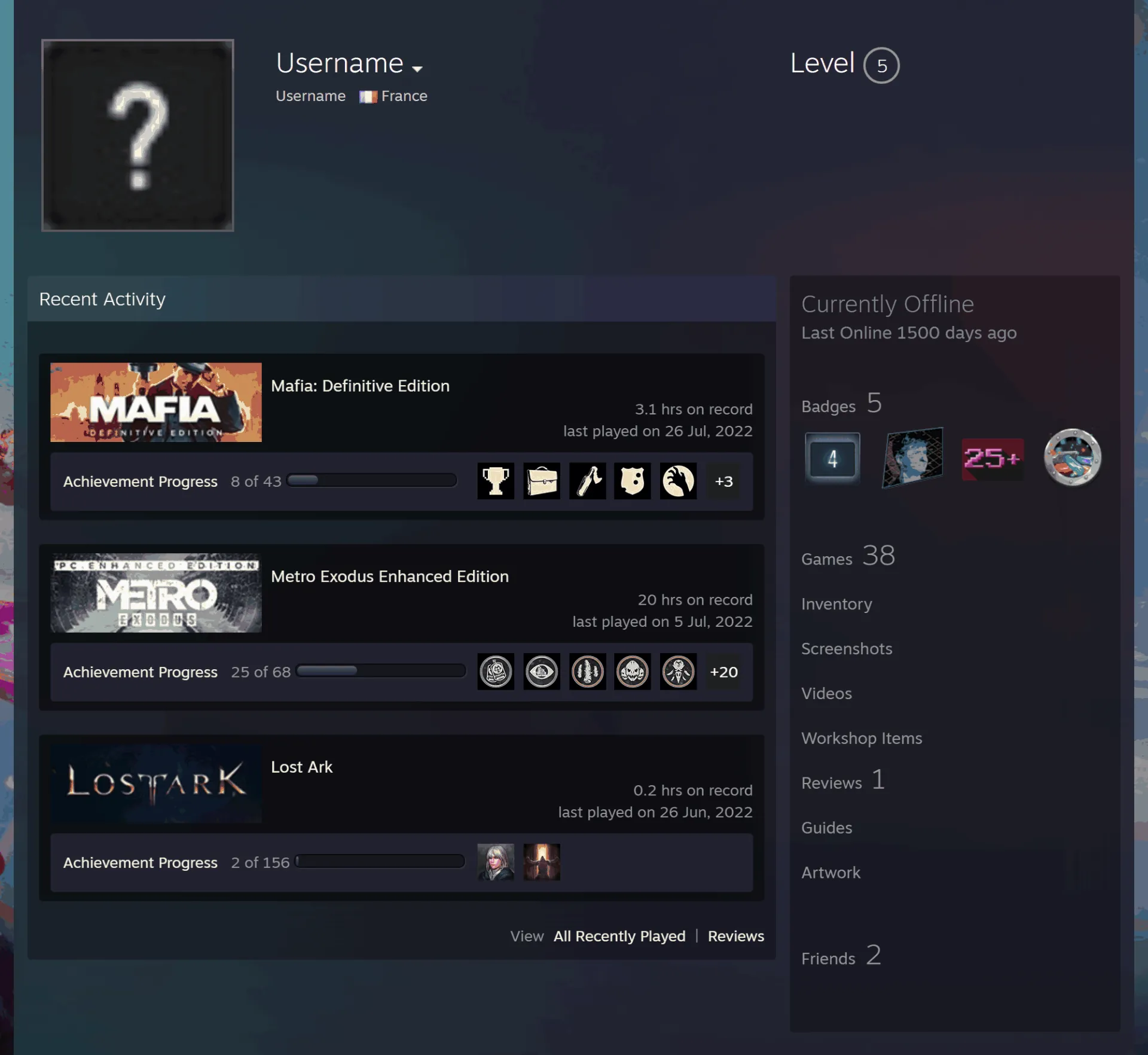
Task: Click Mafia achievement progress bar
Action: [372, 480]
